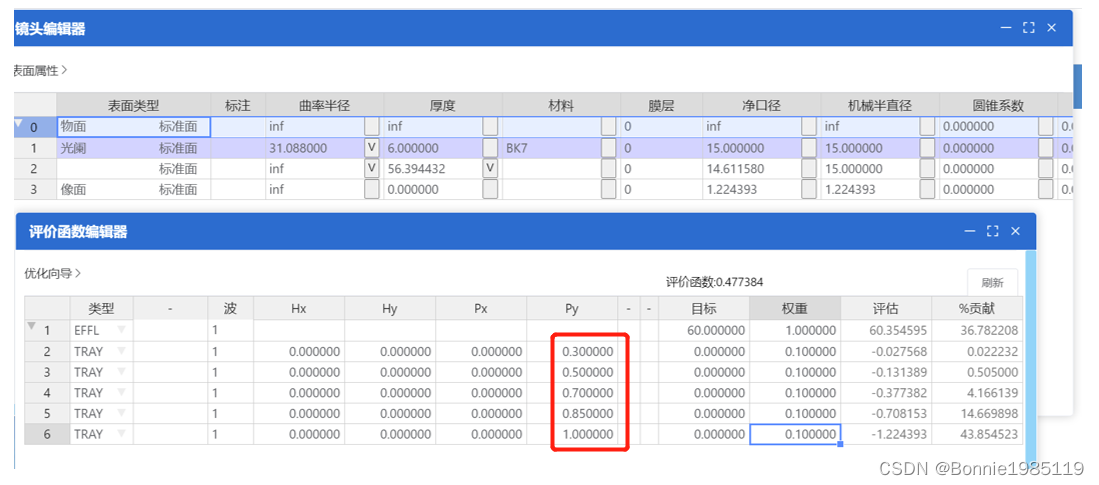Expand 表面属性 panel

(x=40, y=70)
